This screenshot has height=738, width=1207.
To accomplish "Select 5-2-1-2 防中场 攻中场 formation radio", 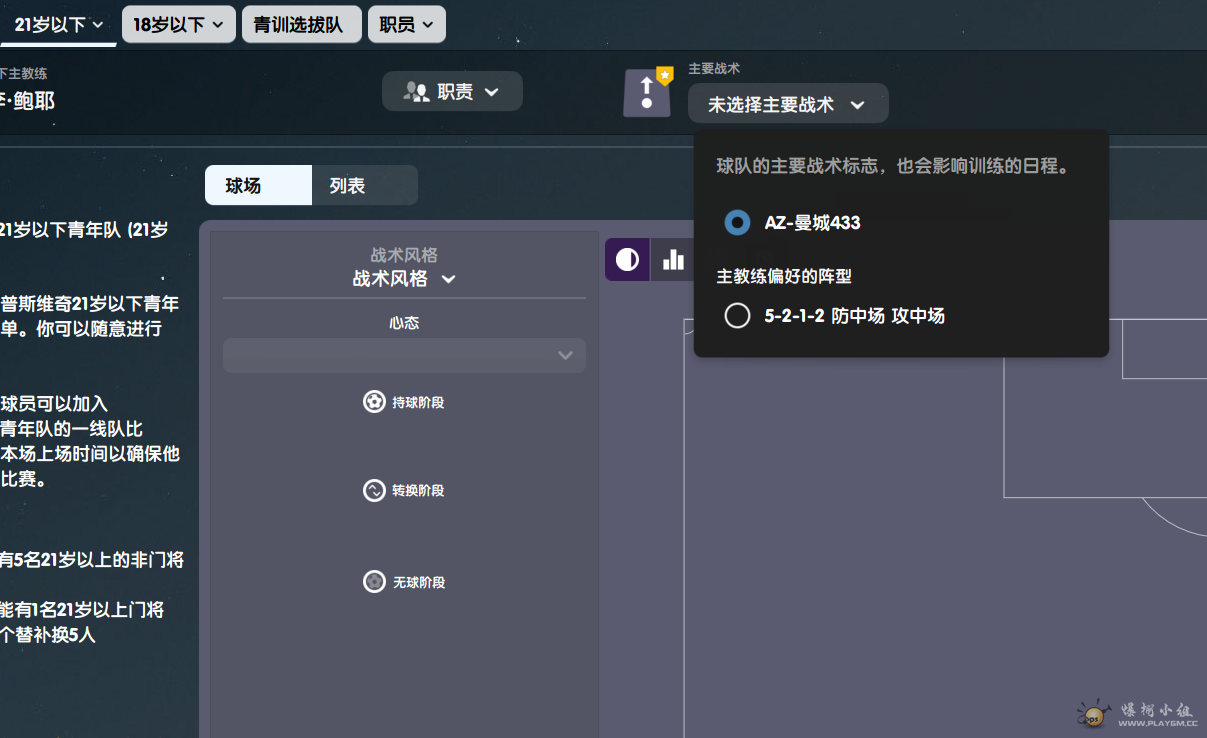I will [x=737, y=316].
